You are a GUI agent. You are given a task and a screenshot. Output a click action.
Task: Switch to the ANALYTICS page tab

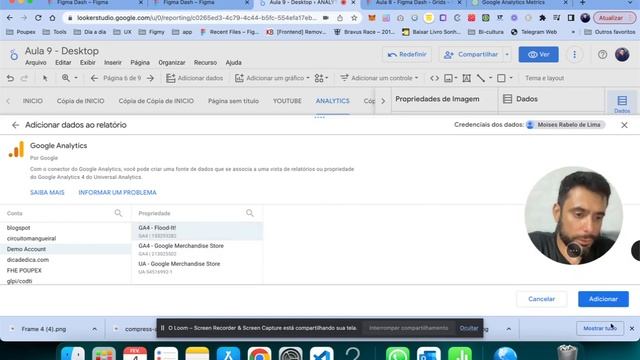pos(333,101)
